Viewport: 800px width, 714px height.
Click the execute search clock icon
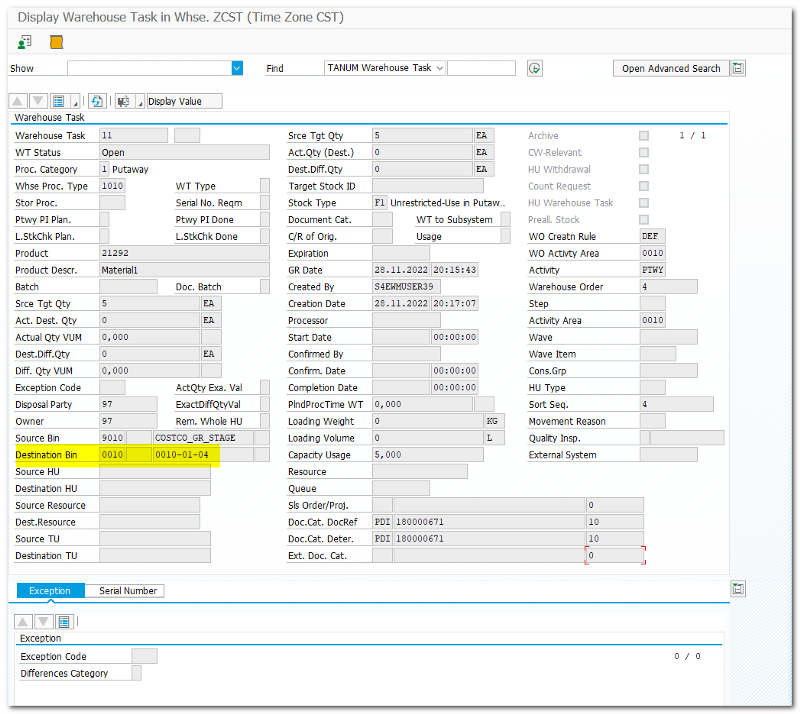(x=535, y=68)
